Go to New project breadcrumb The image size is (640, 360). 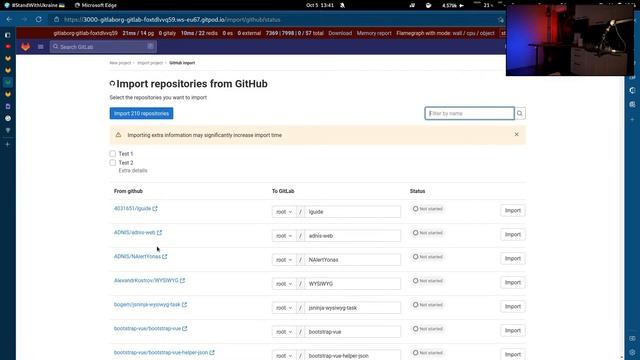coord(120,63)
